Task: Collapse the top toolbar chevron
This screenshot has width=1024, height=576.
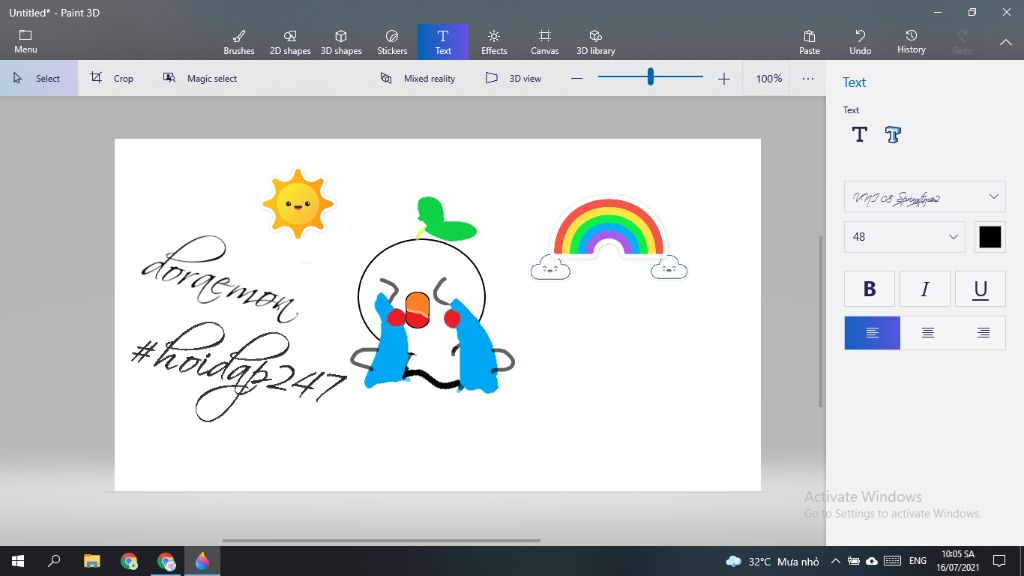Action: (1006, 42)
